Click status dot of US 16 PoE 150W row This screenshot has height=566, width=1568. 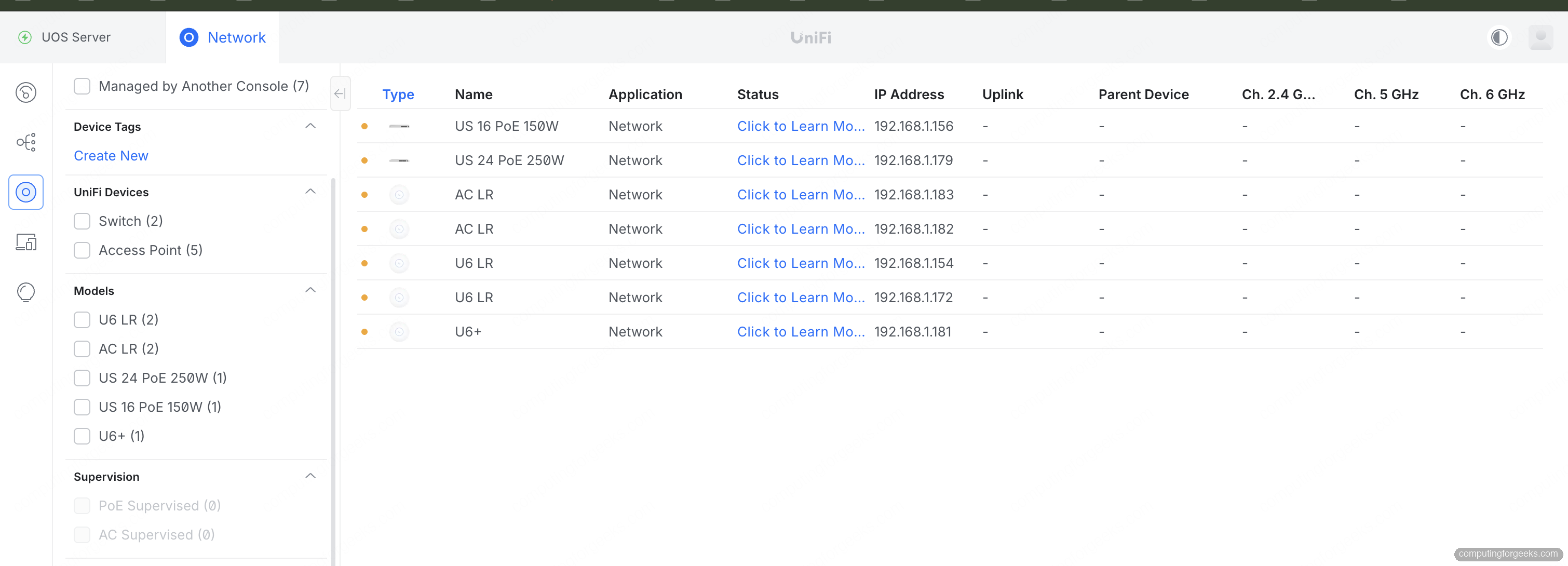coord(364,126)
